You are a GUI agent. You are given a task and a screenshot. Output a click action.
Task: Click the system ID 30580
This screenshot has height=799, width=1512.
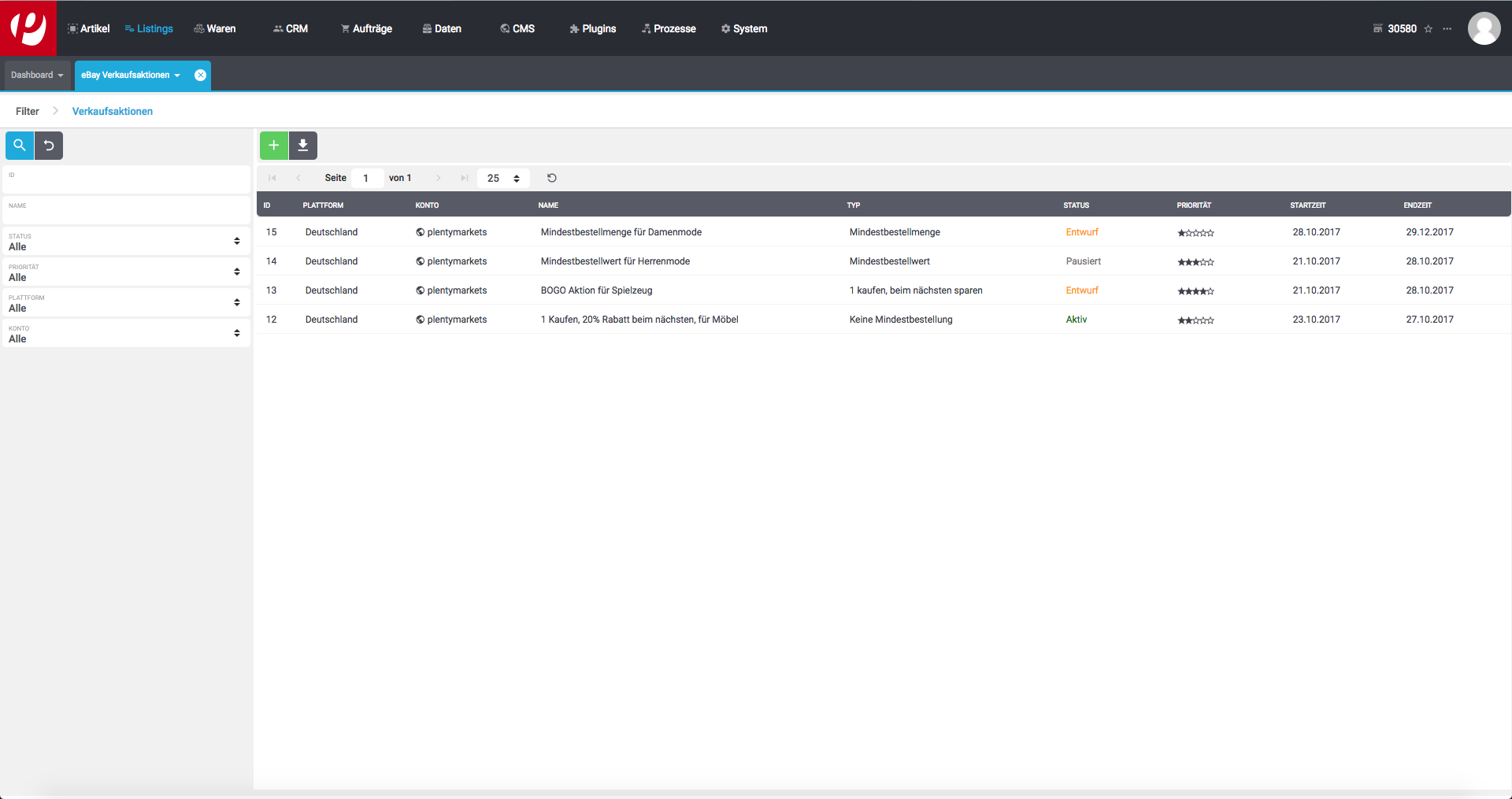click(1402, 28)
